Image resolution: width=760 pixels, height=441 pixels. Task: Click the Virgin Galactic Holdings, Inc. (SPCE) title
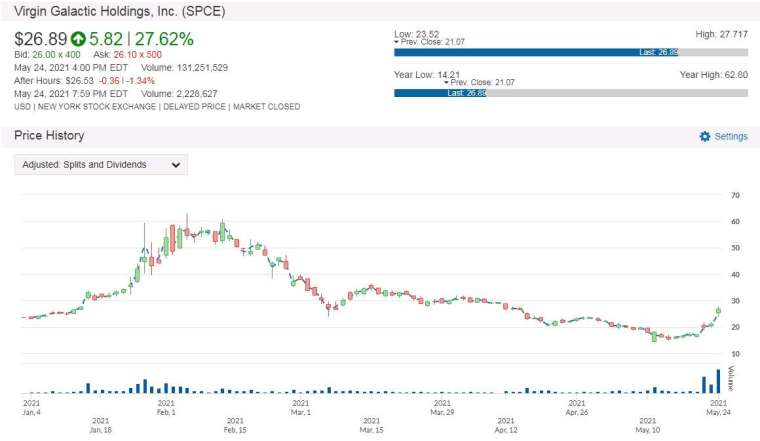pyautogui.click(x=120, y=11)
